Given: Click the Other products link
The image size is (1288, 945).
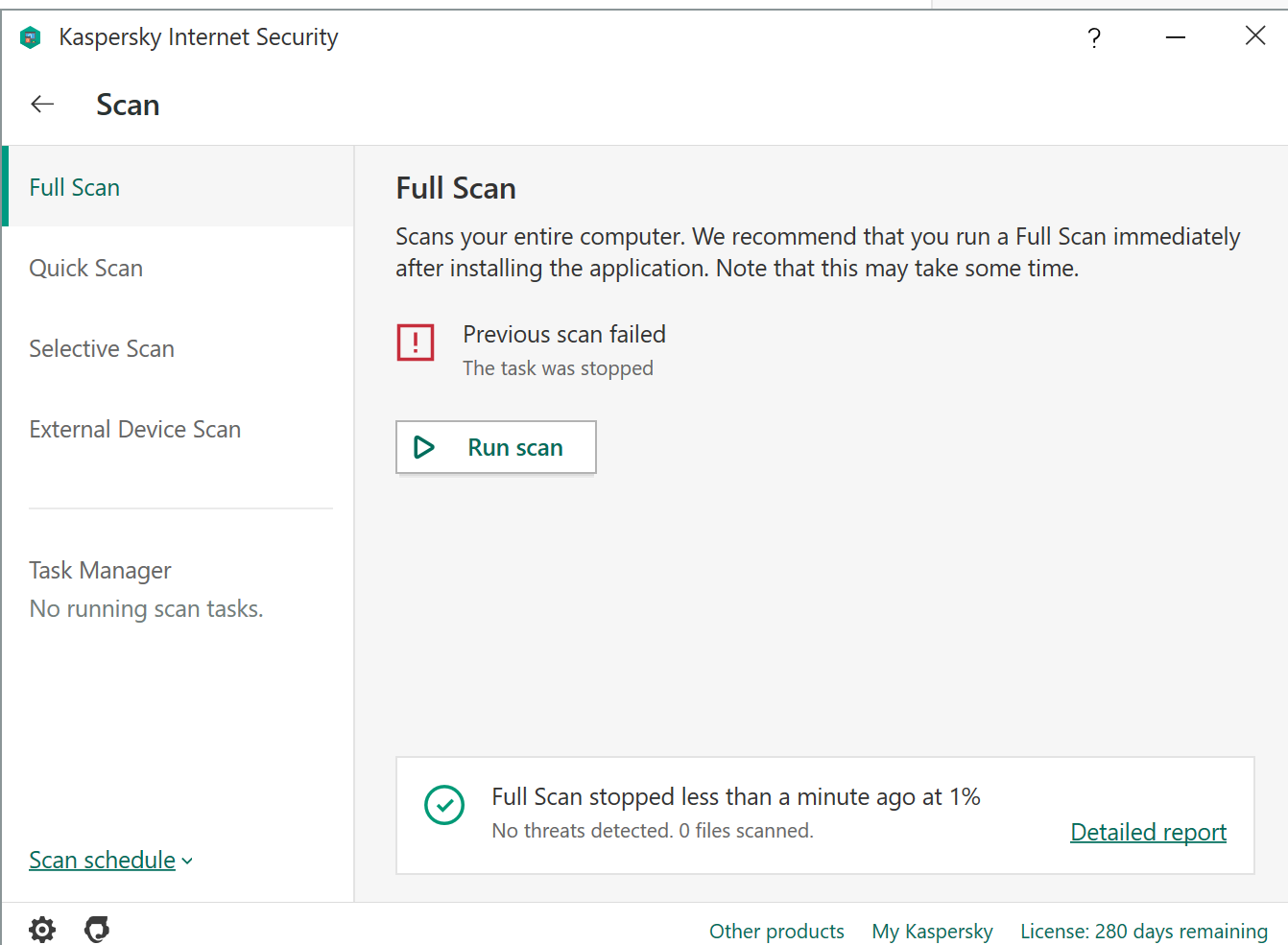Looking at the screenshot, I should [x=776, y=931].
